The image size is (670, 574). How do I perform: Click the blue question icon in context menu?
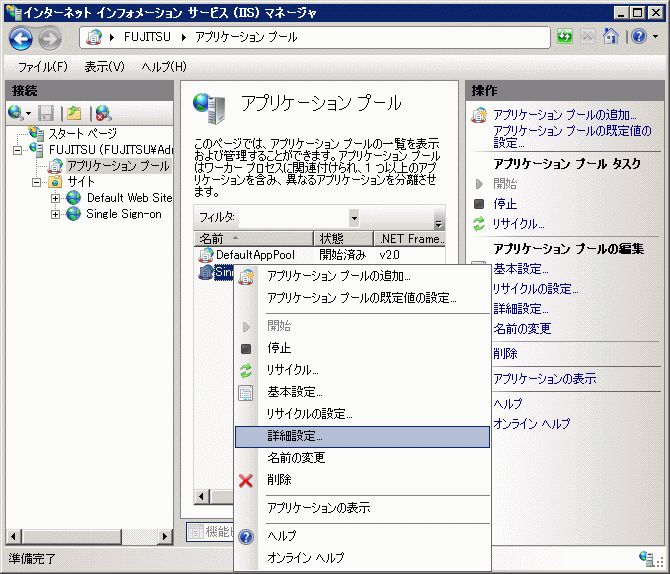tap(246, 537)
